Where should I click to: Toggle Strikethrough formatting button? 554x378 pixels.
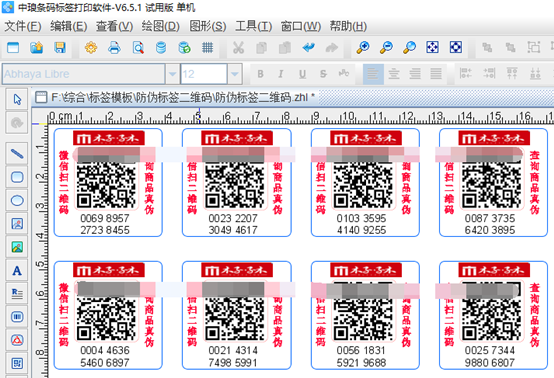(x=323, y=74)
